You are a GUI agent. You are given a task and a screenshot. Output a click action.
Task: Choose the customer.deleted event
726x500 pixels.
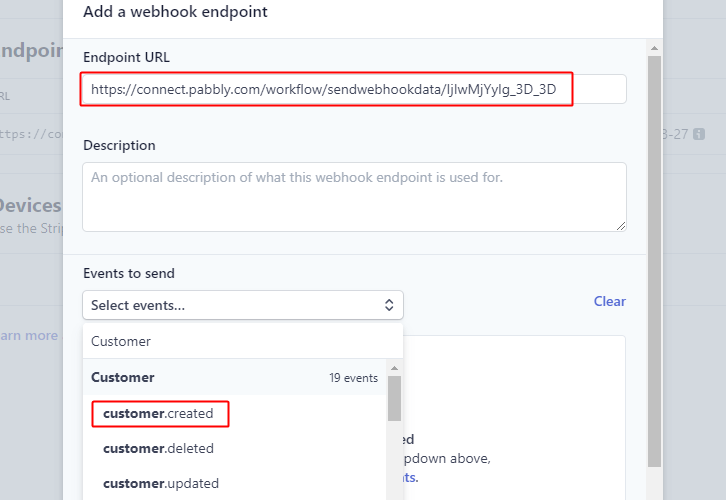coord(158,448)
